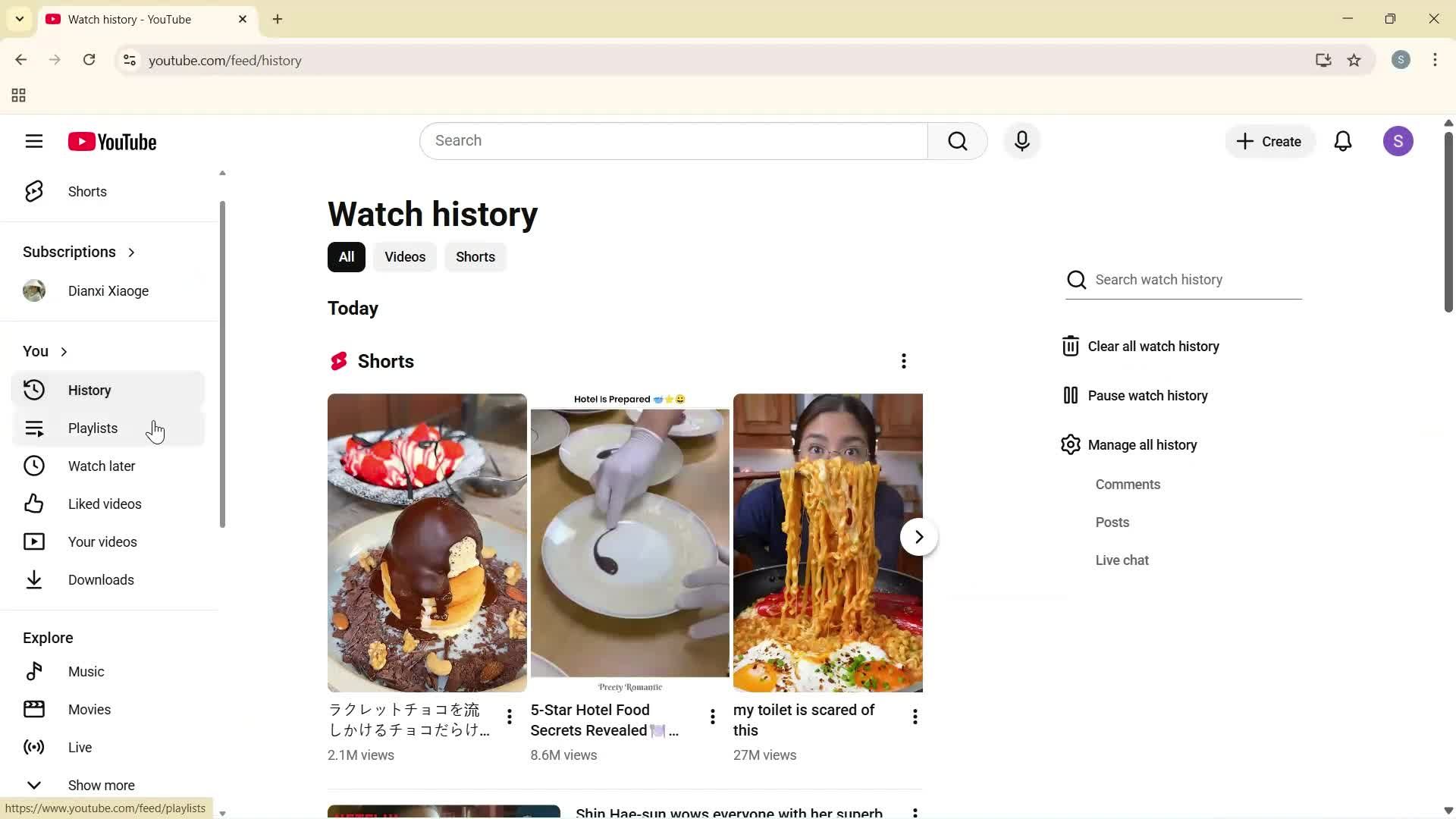Image resolution: width=1456 pixels, height=819 pixels.
Task: Expand the You section chevron
Action: [63, 351]
